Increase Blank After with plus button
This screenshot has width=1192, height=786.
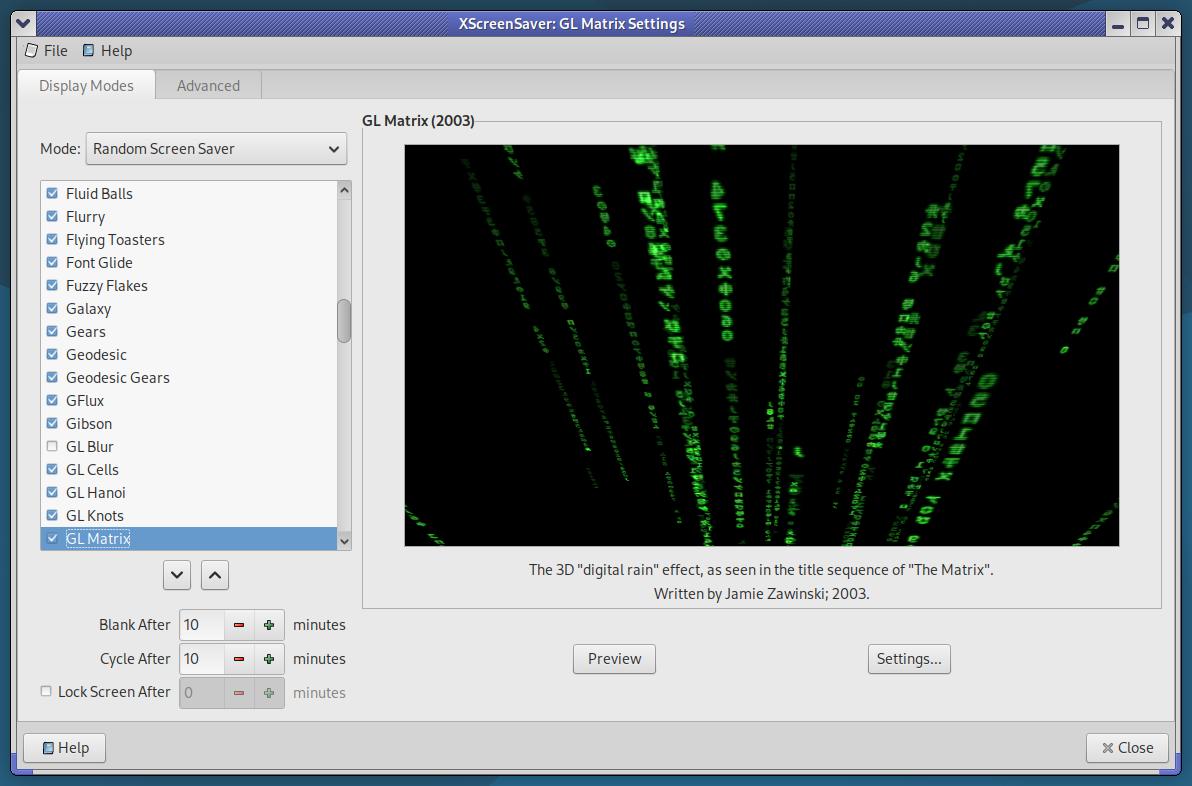(x=269, y=625)
